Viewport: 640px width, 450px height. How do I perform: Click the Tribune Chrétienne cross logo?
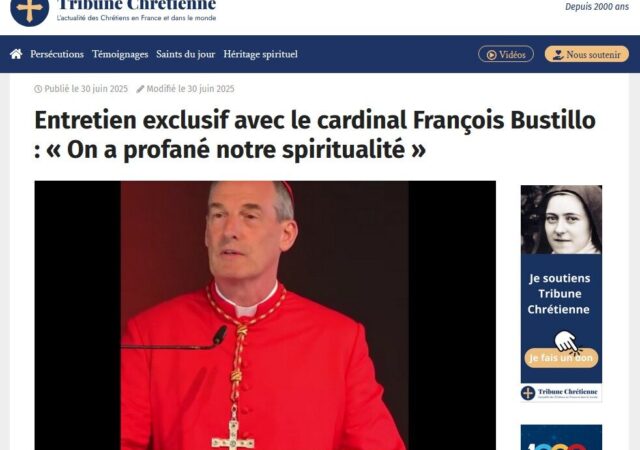point(29,11)
